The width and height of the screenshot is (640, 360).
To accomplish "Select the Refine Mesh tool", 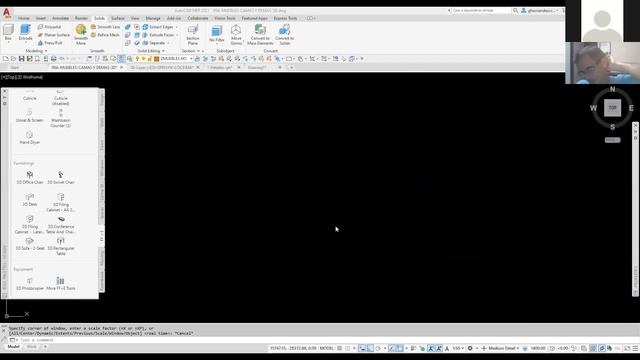I will pos(105,35).
